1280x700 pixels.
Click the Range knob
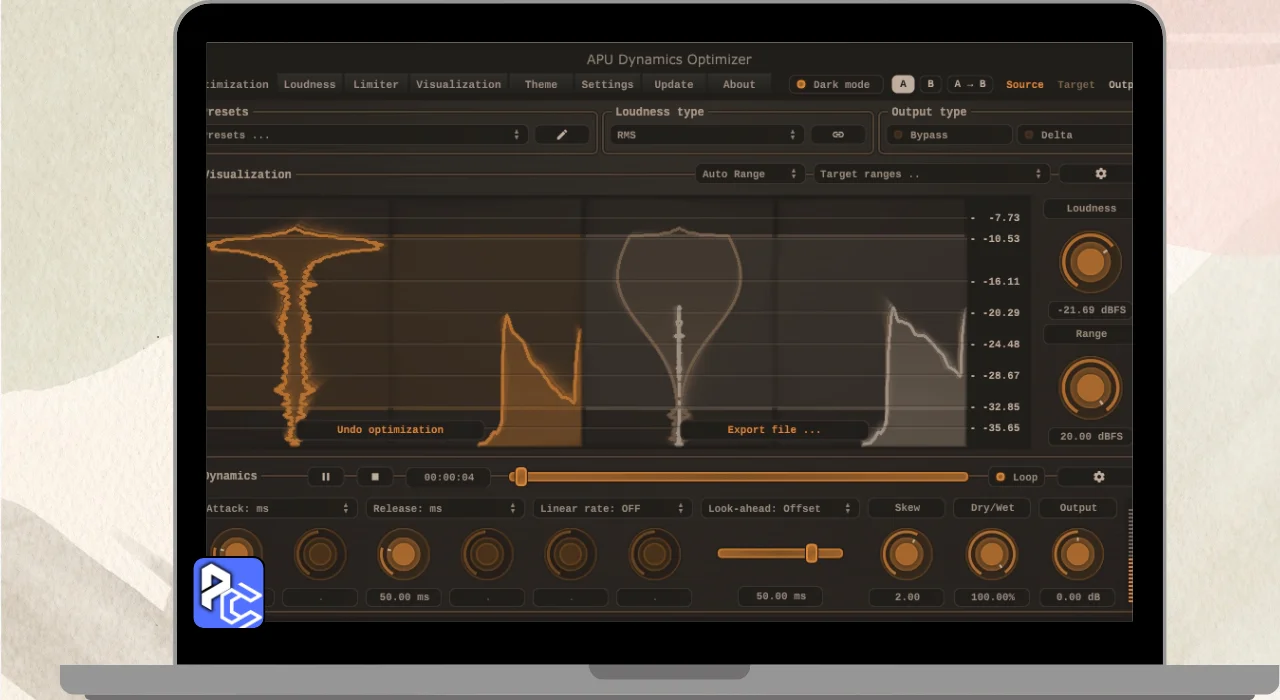point(1090,387)
